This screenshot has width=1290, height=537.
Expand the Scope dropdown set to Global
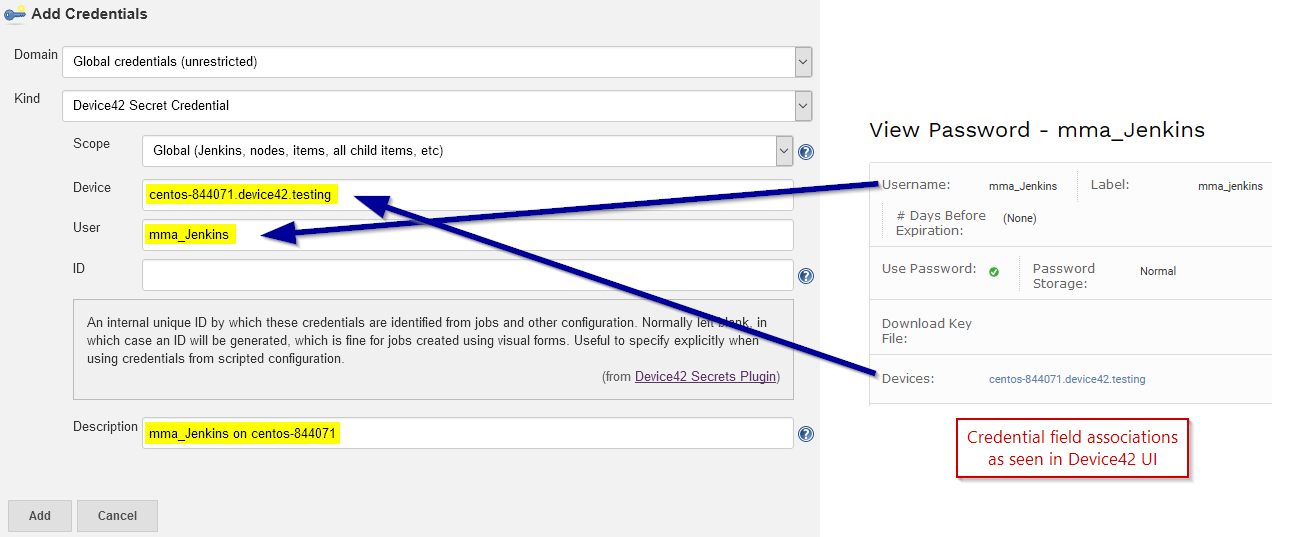click(467, 151)
